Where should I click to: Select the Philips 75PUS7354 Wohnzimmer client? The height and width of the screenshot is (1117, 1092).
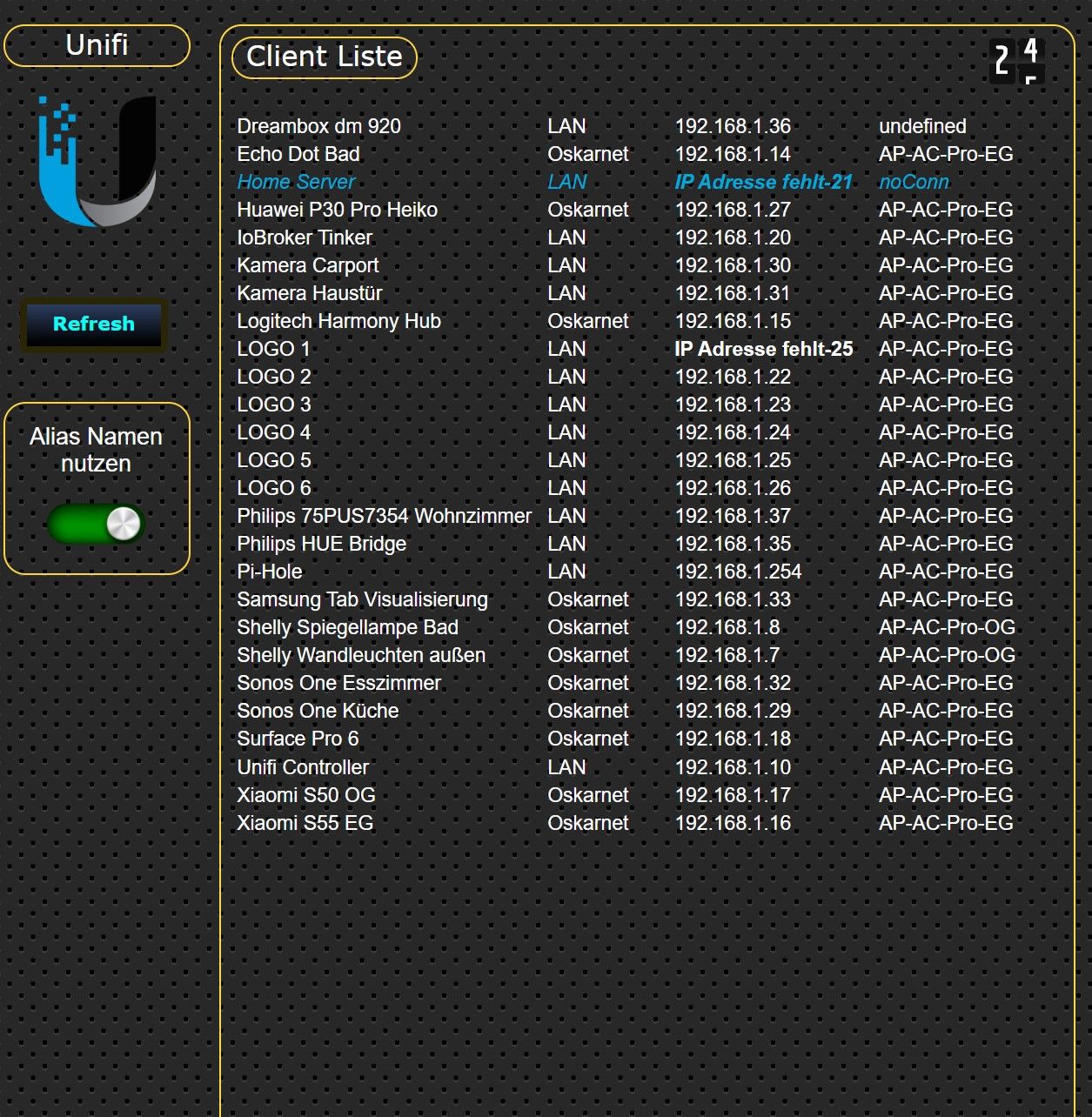pyautogui.click(x=384, y=516)
